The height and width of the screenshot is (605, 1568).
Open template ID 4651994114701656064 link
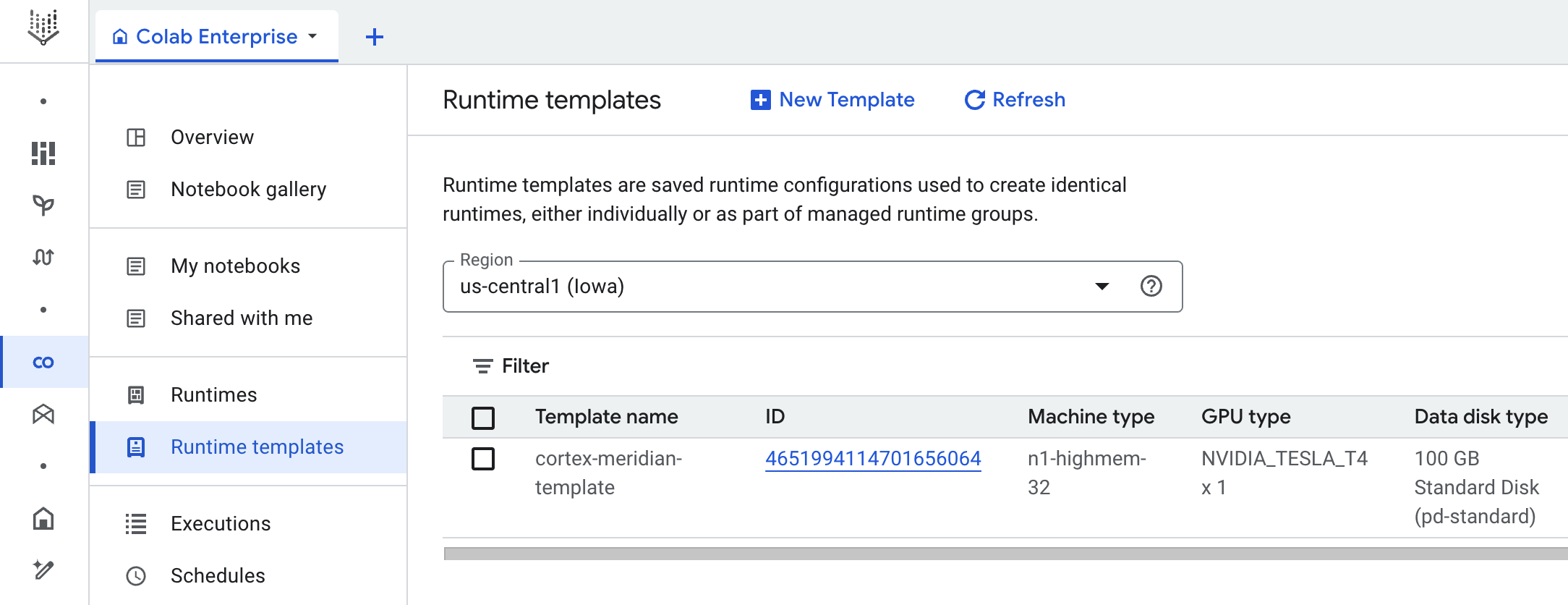click(x=873, y=459)
